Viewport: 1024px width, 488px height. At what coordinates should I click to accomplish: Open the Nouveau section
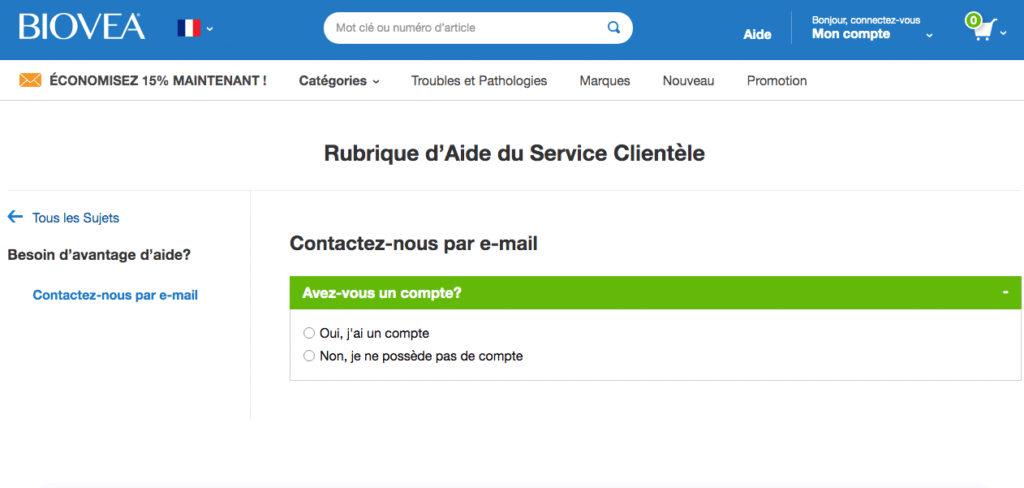[688, 81]
